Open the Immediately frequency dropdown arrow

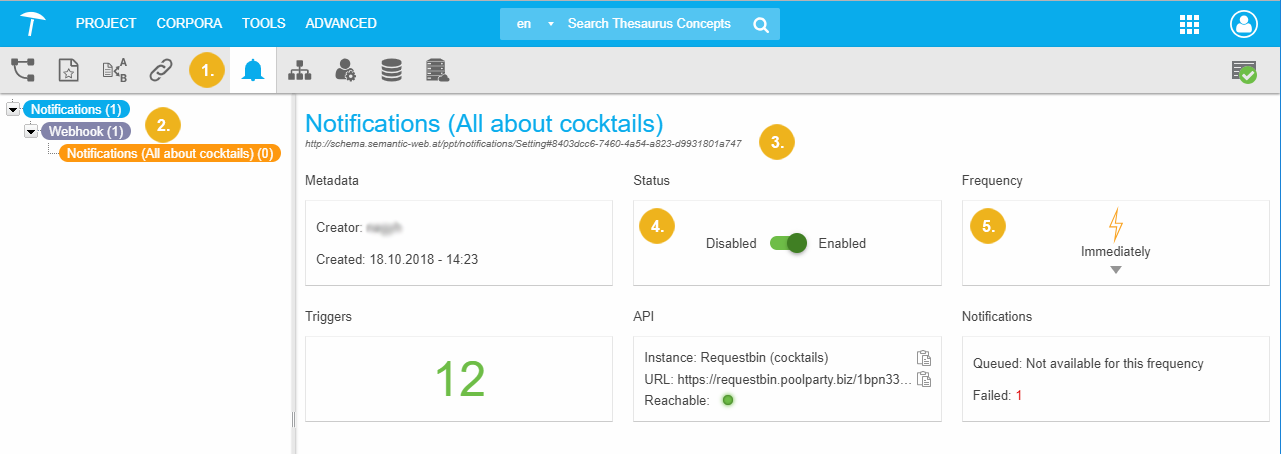(1116, 270)
